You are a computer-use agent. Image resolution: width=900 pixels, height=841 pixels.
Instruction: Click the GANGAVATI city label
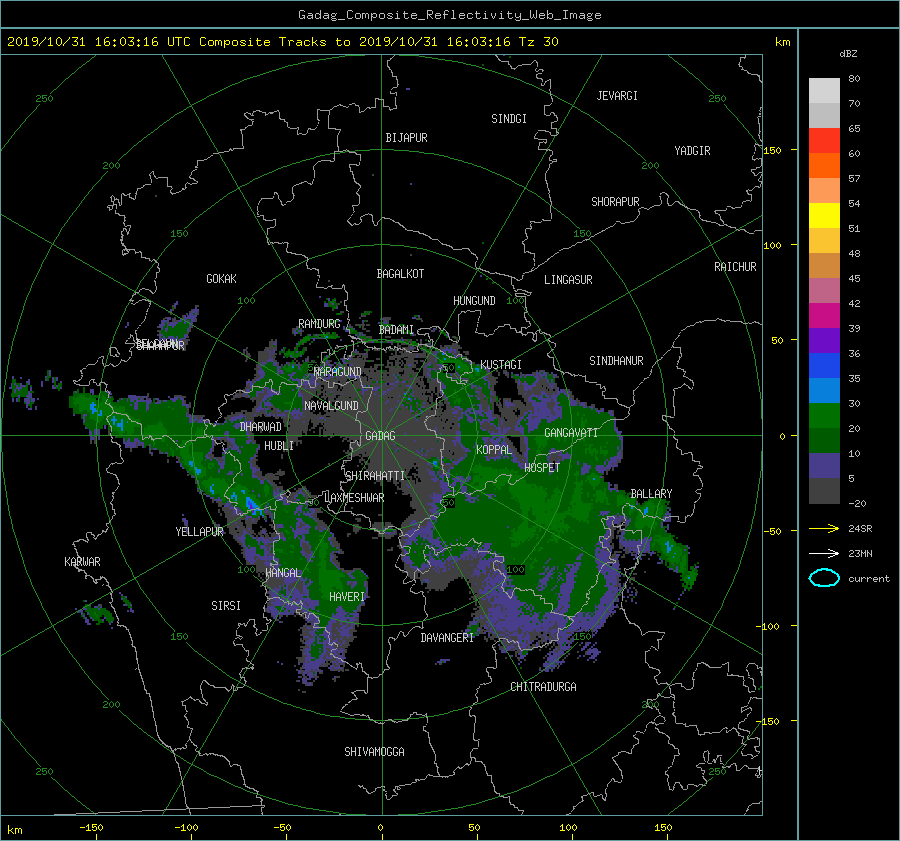pos(571,433)
